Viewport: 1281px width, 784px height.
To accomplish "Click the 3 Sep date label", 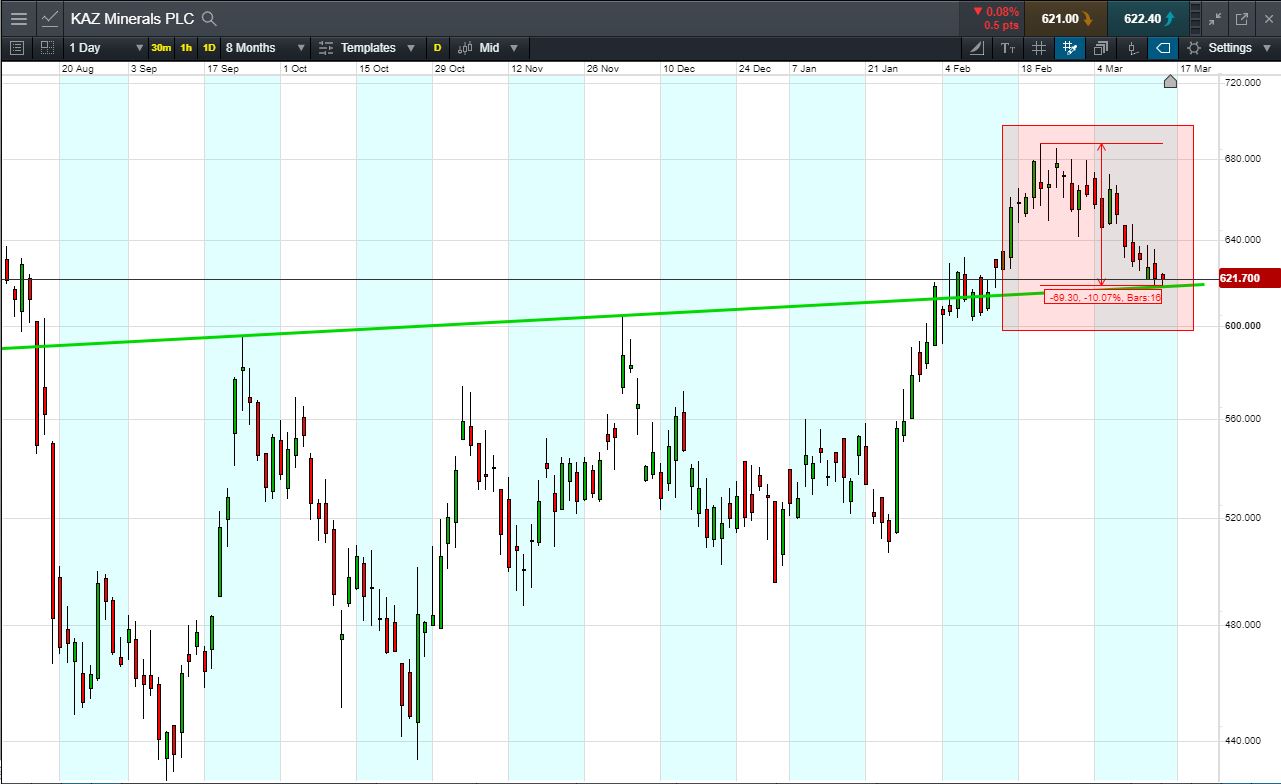I will tap(144, 69).
